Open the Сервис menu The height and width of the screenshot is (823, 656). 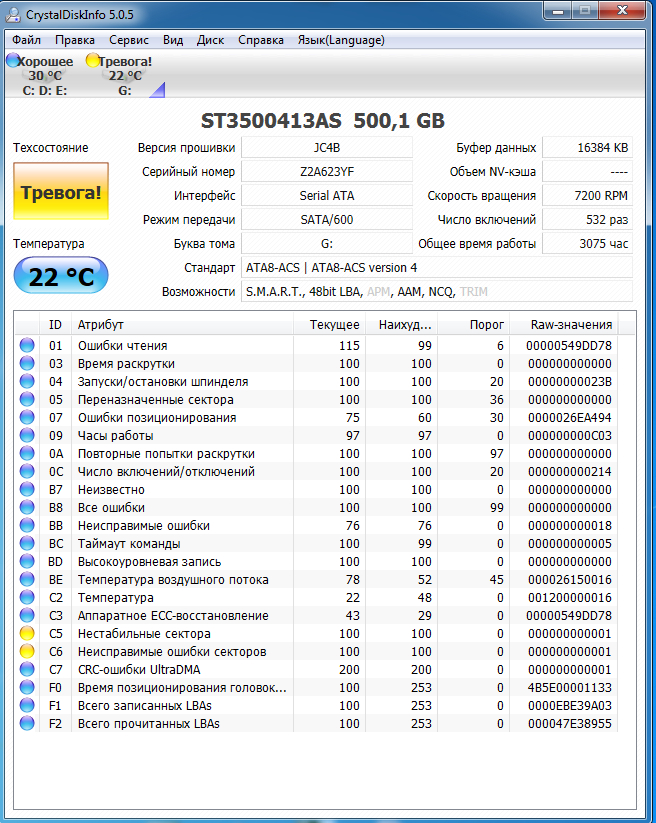128,40
